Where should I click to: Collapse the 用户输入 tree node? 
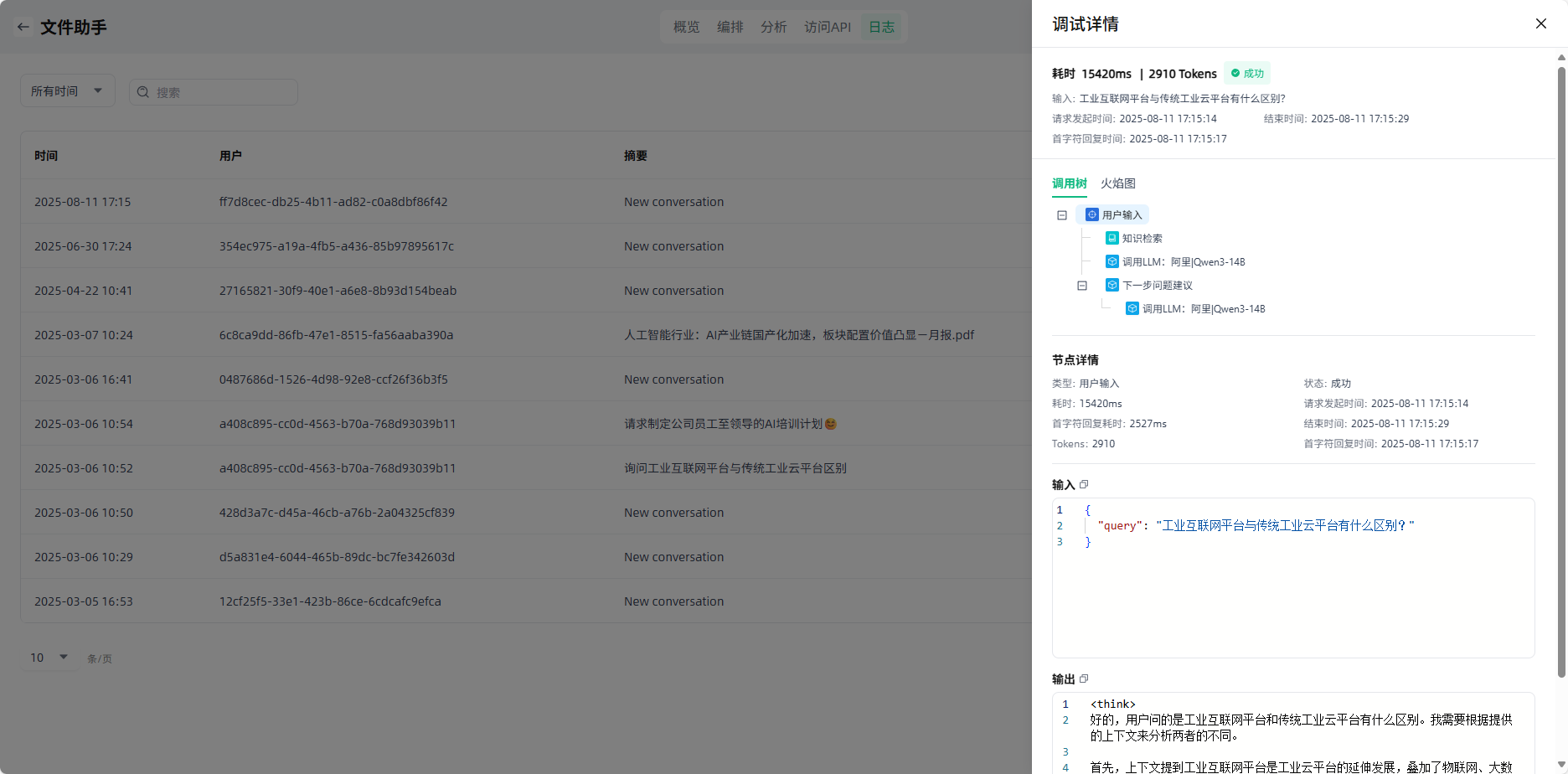click(1062, 215)
